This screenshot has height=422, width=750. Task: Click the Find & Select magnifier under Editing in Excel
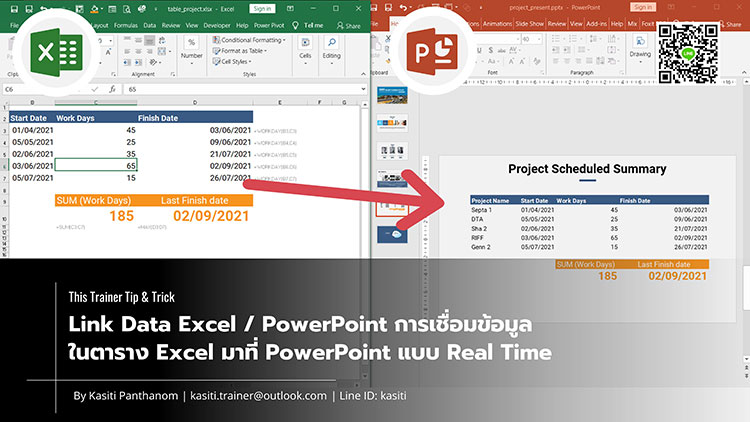pyautogui.click(x=331, y=43)
